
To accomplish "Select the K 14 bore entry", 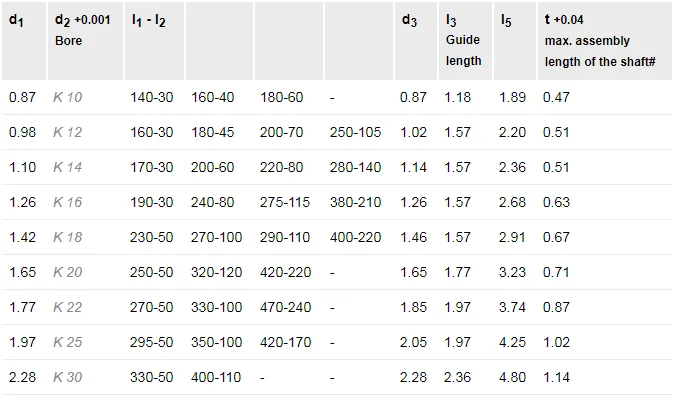I will [68, 167].
